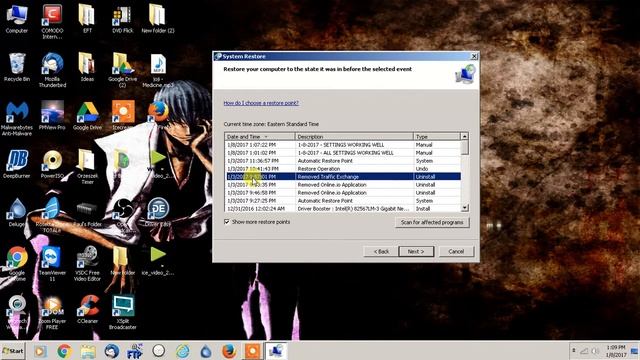The height and width of the screenshot is (360, 640).
Task: Click the Back button
Action: [x=381, y=251]
